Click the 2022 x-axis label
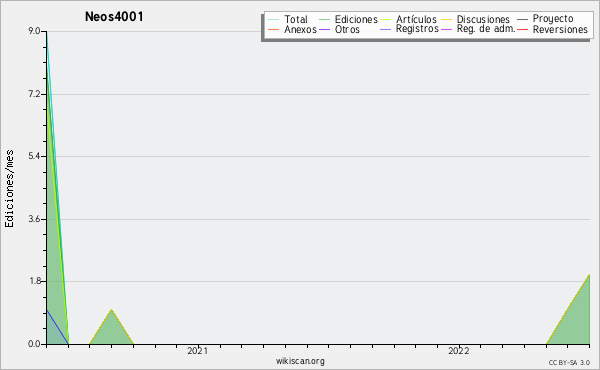Viewport: 600px width, 370px height. pos(458,351)
